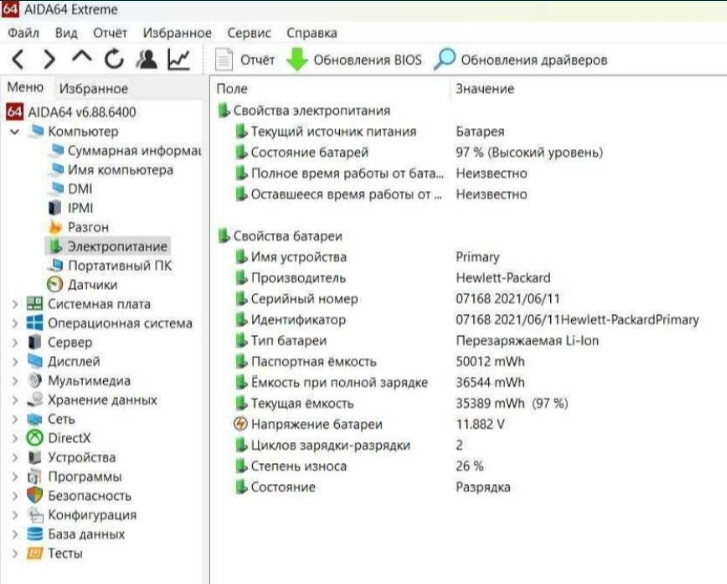Click the Тесты icon in tree

pyautogui.click(x=35, y=553)
